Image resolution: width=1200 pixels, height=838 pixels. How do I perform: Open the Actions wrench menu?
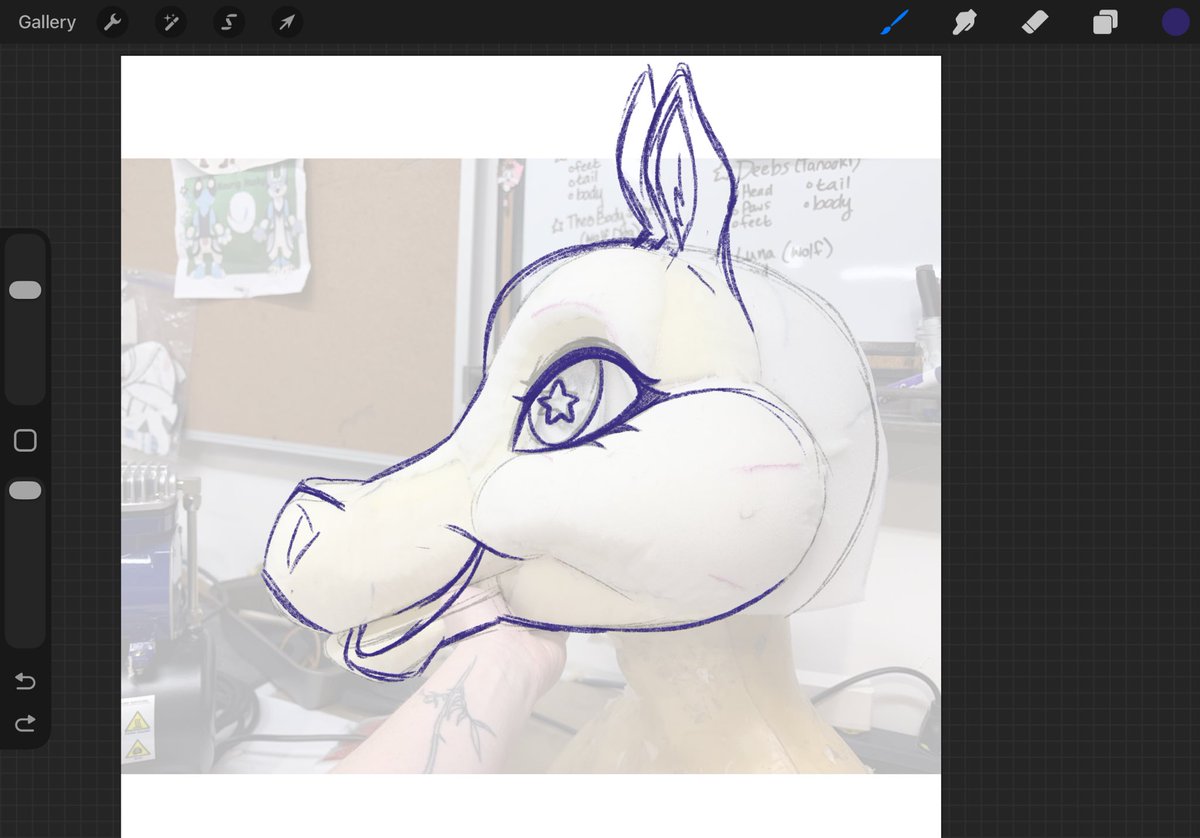click(112, 22)
